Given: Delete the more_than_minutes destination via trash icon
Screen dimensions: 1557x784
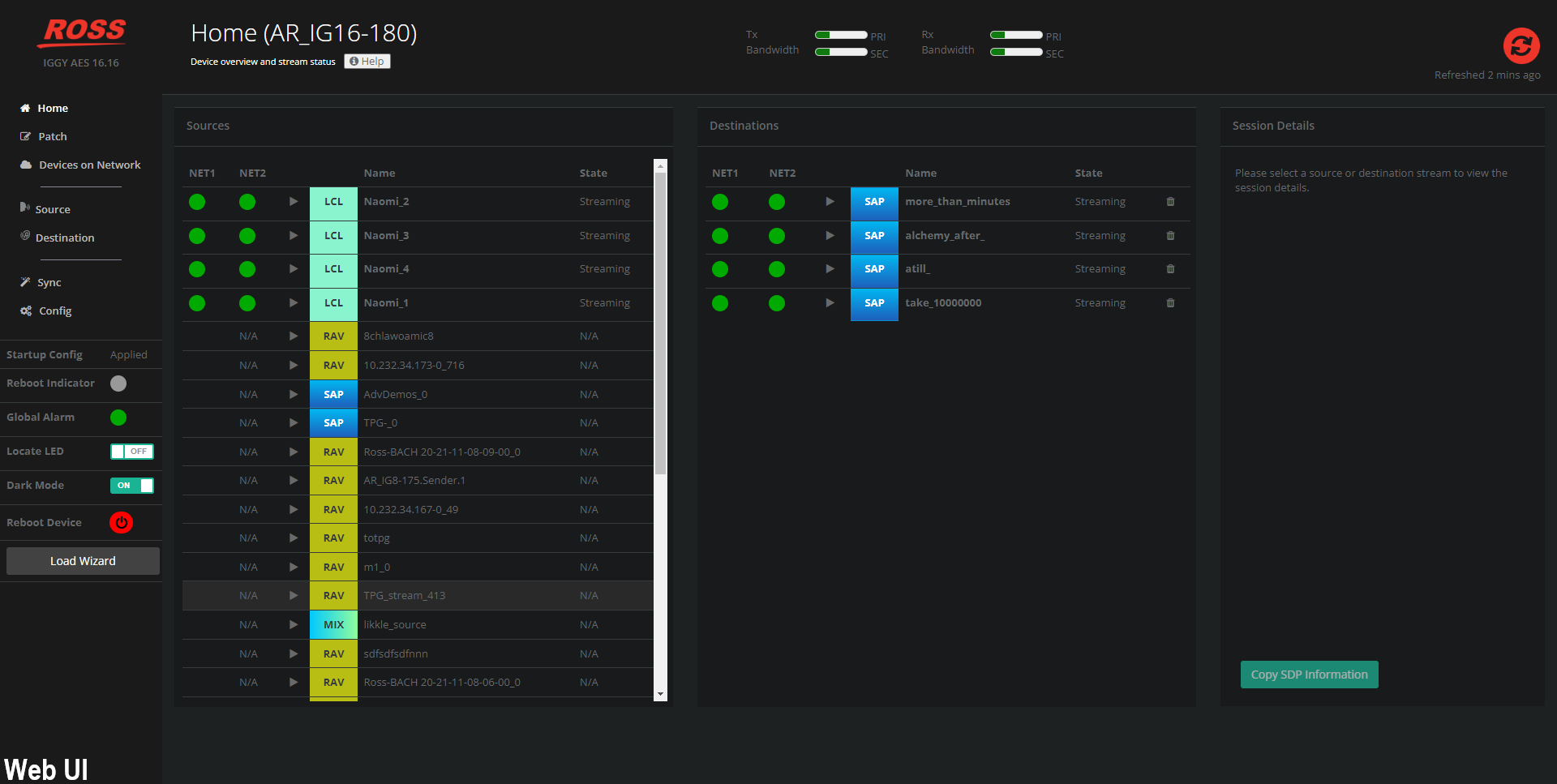Looking at the screenshot, I should [1170, 202].
